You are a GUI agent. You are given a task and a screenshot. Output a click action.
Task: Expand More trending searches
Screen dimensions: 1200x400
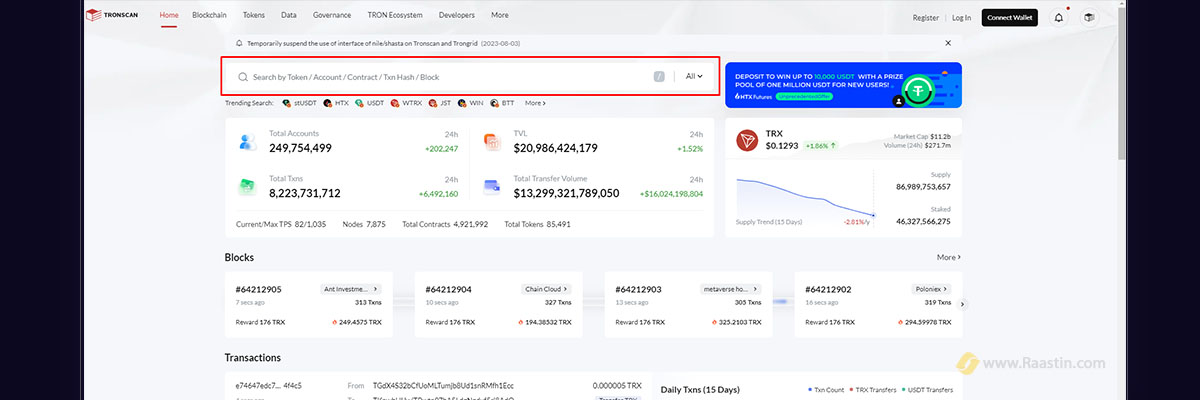[536, 103]
